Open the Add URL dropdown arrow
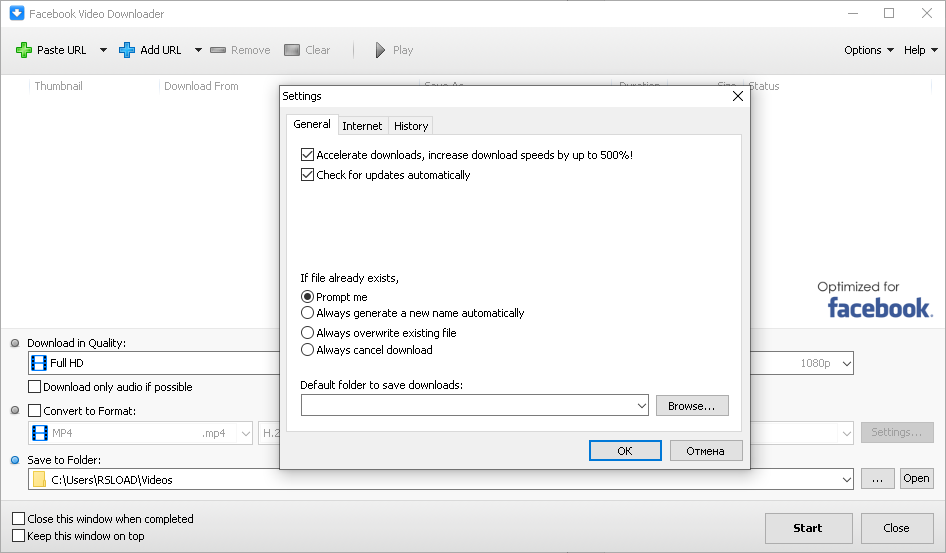This screenshot has height=553, width=946. (x=198, y=50)
